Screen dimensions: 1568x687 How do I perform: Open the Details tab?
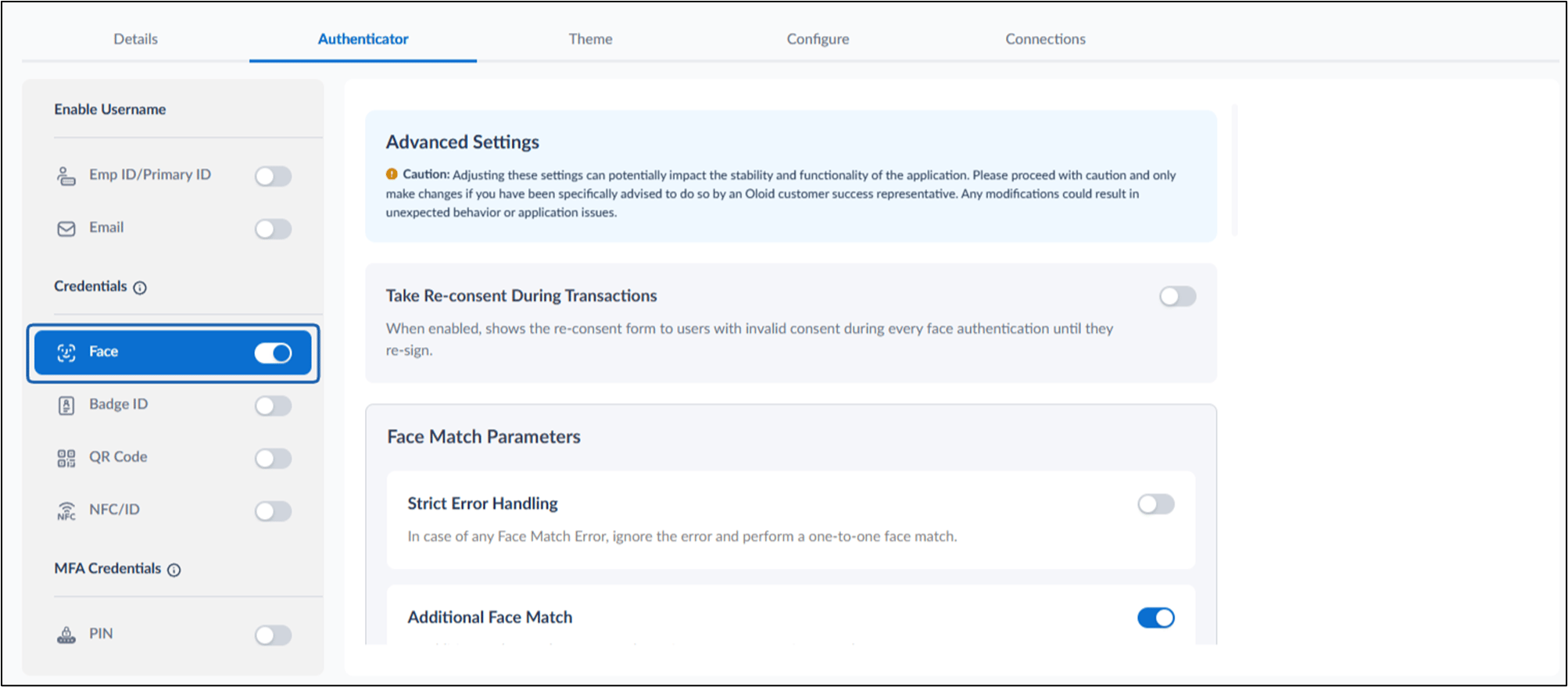[135, 39]
